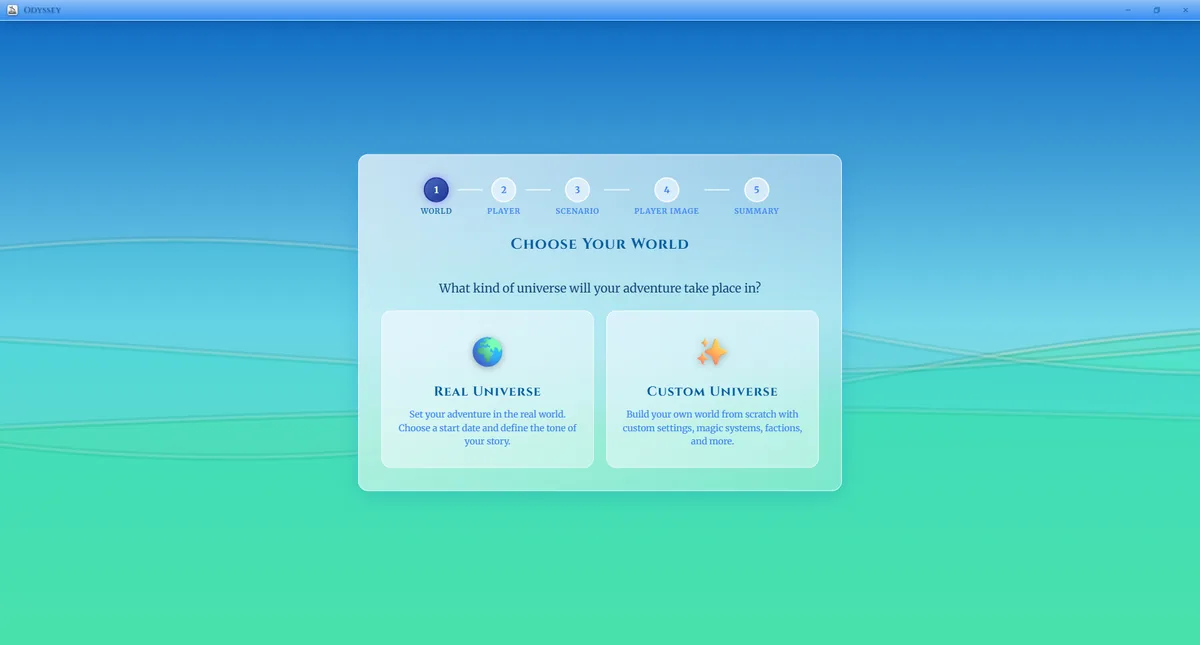Click the Real Universe description text

(x=487, y=427)
